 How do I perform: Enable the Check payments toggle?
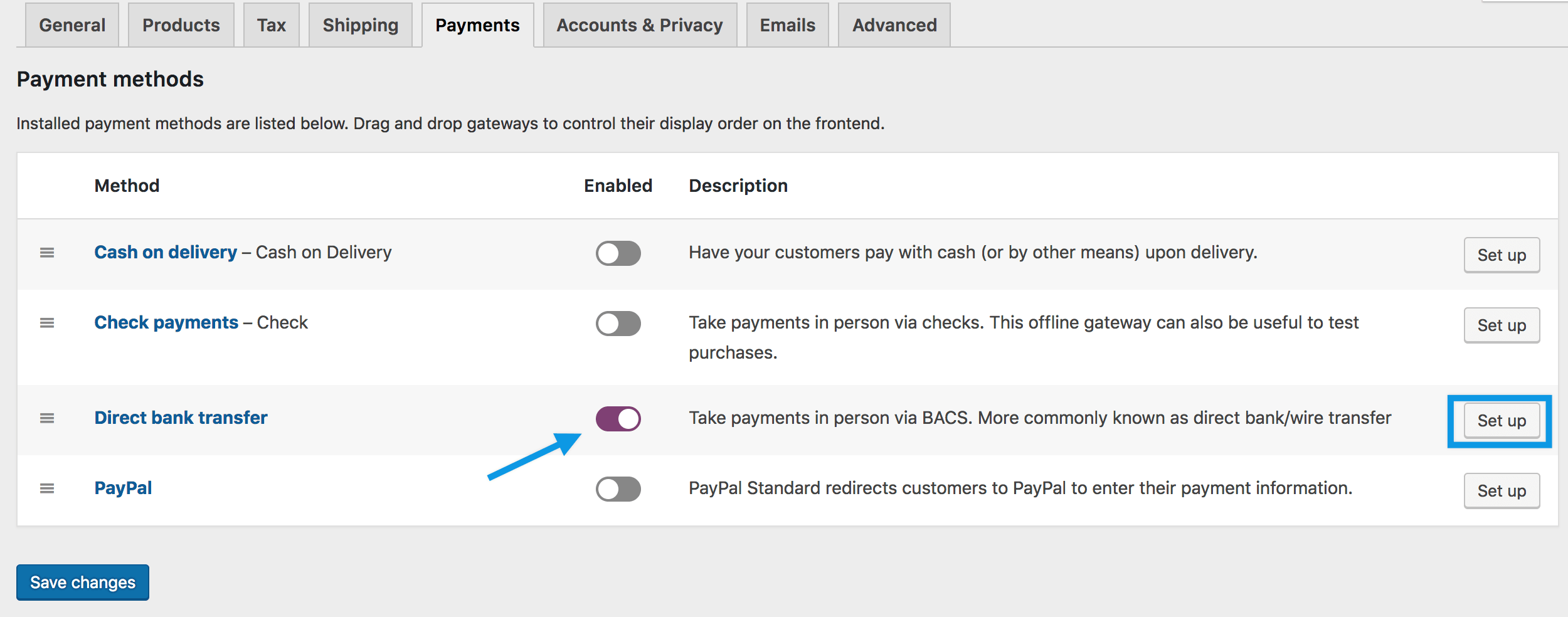[618, 323]
